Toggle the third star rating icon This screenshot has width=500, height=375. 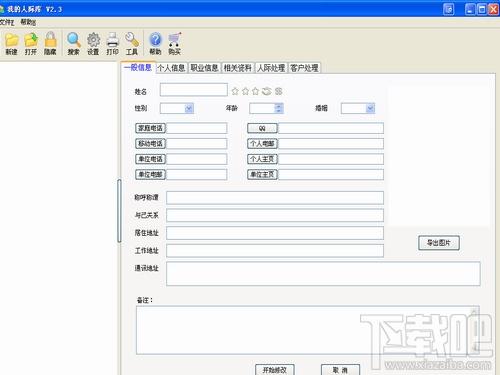[x=255, y=91]
